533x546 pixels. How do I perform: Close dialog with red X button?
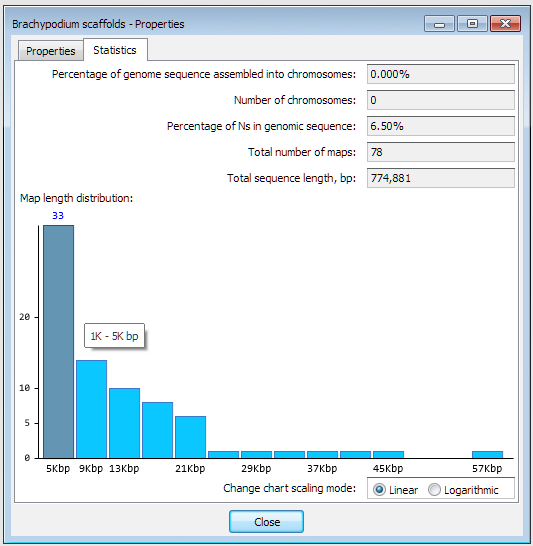click(505, 24)
